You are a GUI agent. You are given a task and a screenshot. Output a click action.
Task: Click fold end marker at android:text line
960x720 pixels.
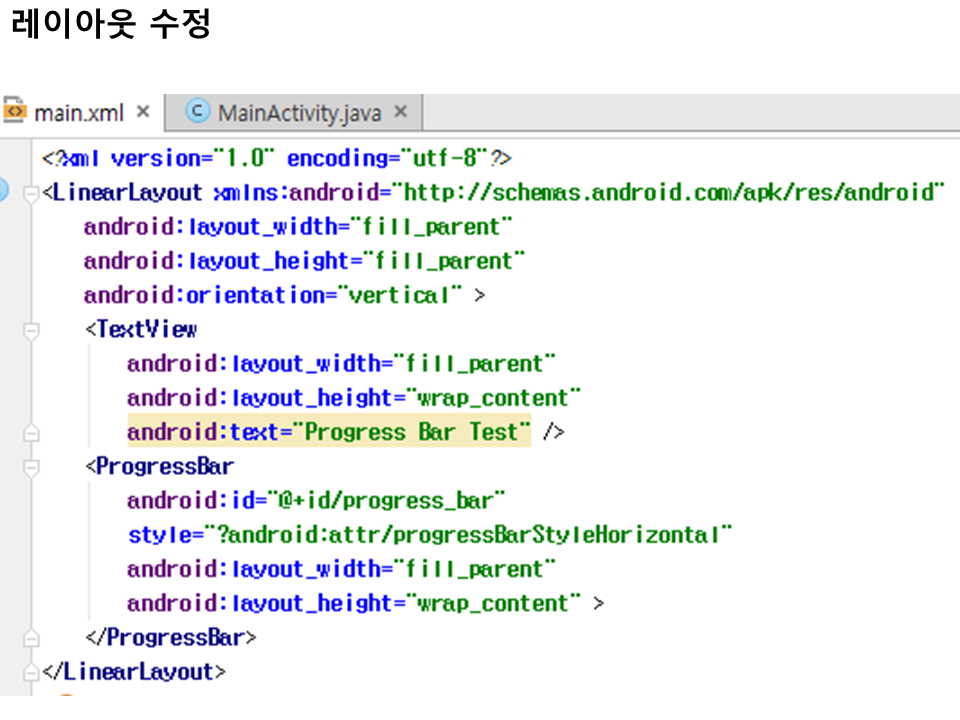click(32, 432)
